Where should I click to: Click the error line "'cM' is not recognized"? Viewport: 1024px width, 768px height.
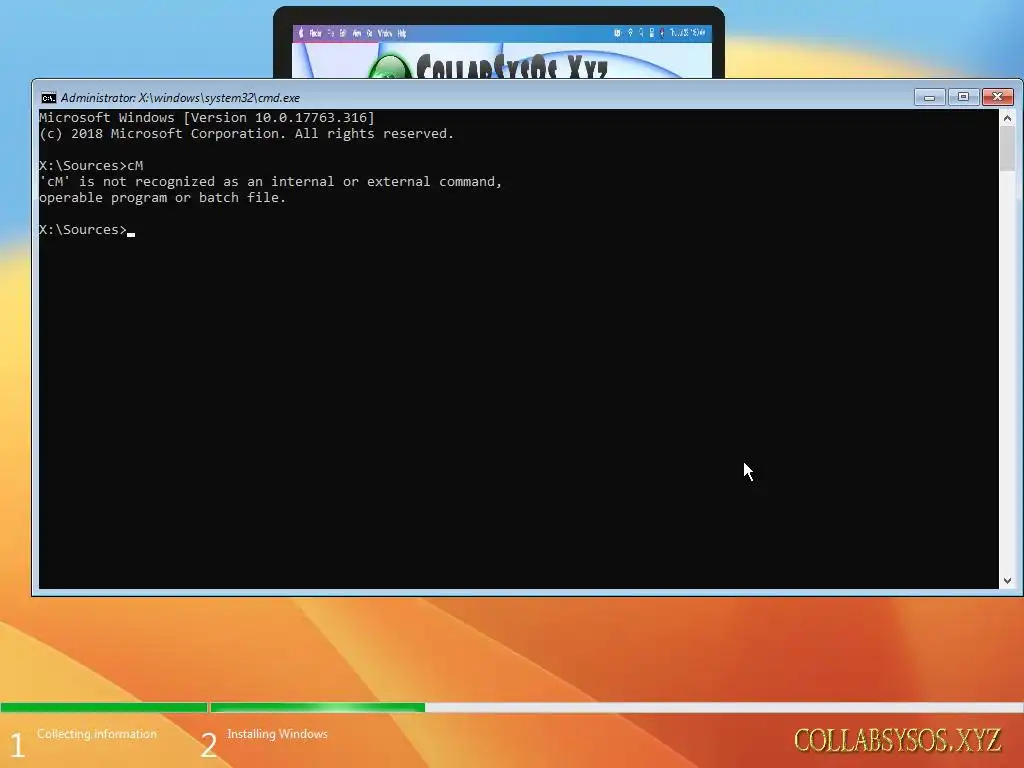270,182
